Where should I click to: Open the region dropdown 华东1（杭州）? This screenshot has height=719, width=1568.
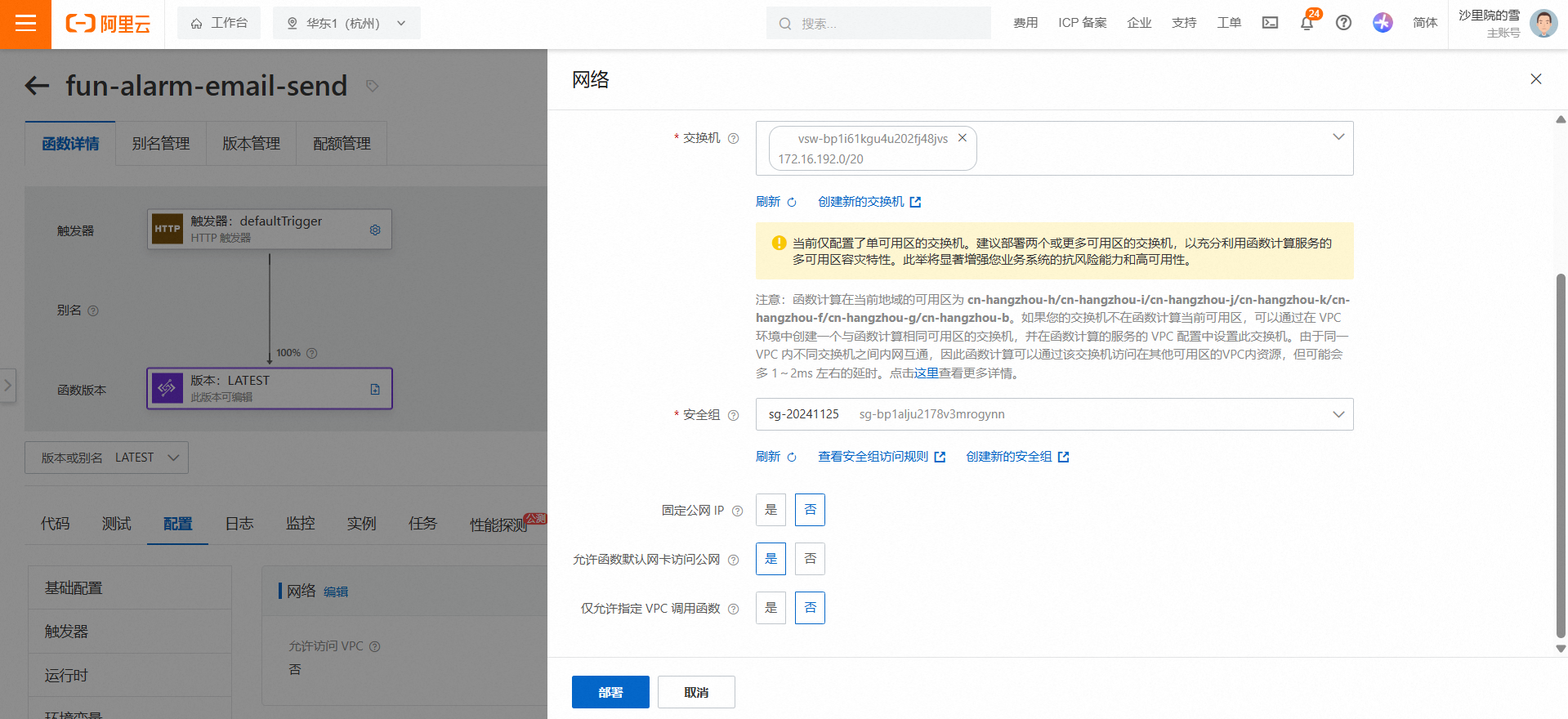pos(346,23)
